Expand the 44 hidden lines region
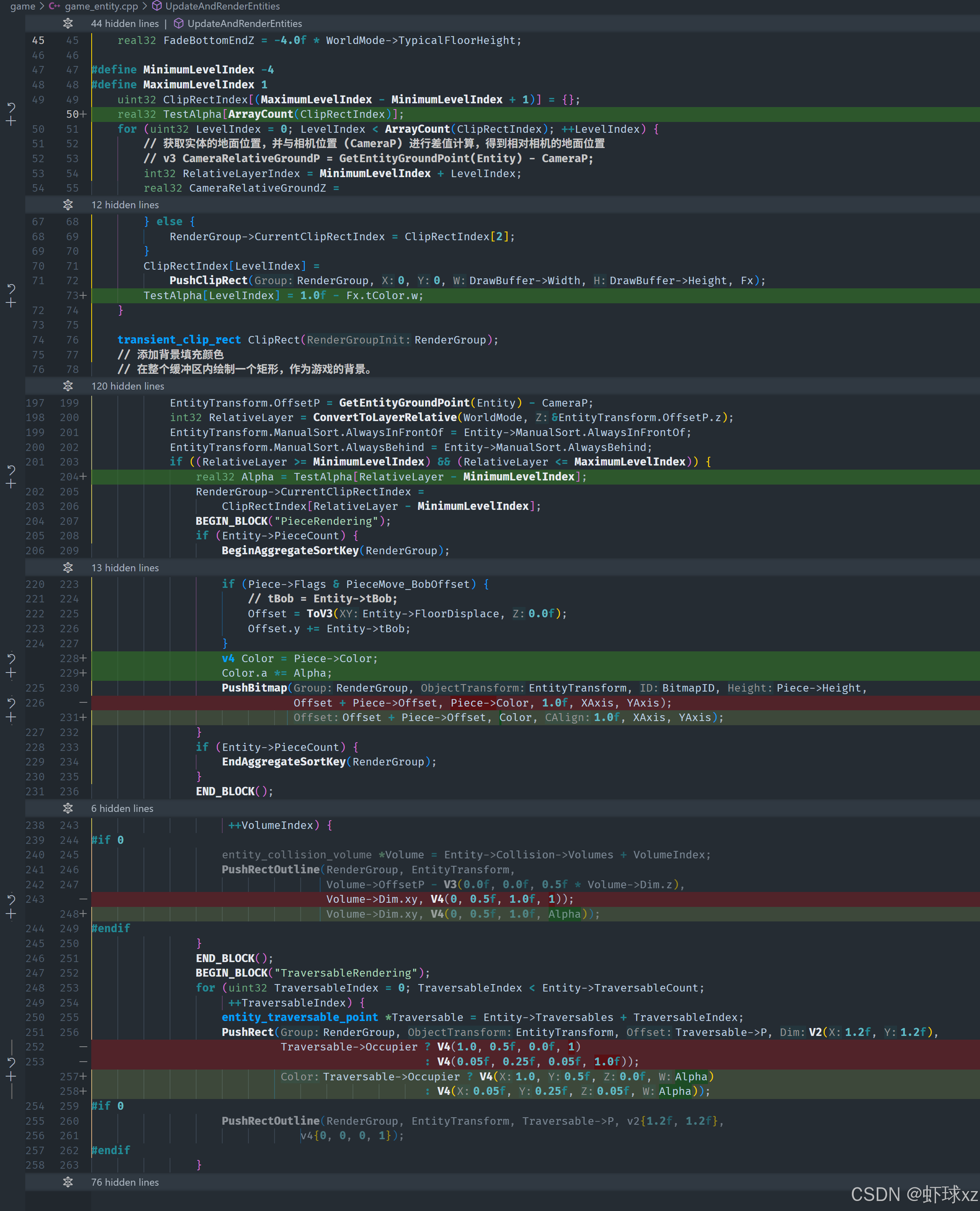The width and height of the screenshot is (980, 1211). [68, 24]
